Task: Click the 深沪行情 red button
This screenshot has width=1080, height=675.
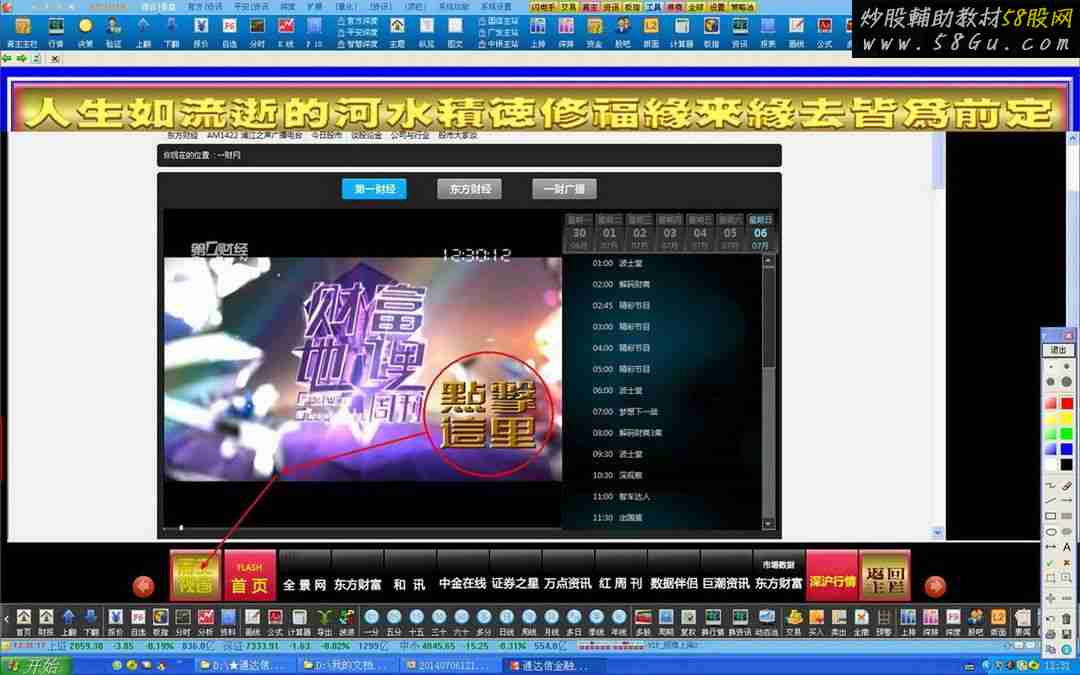Action: point(832,575)
